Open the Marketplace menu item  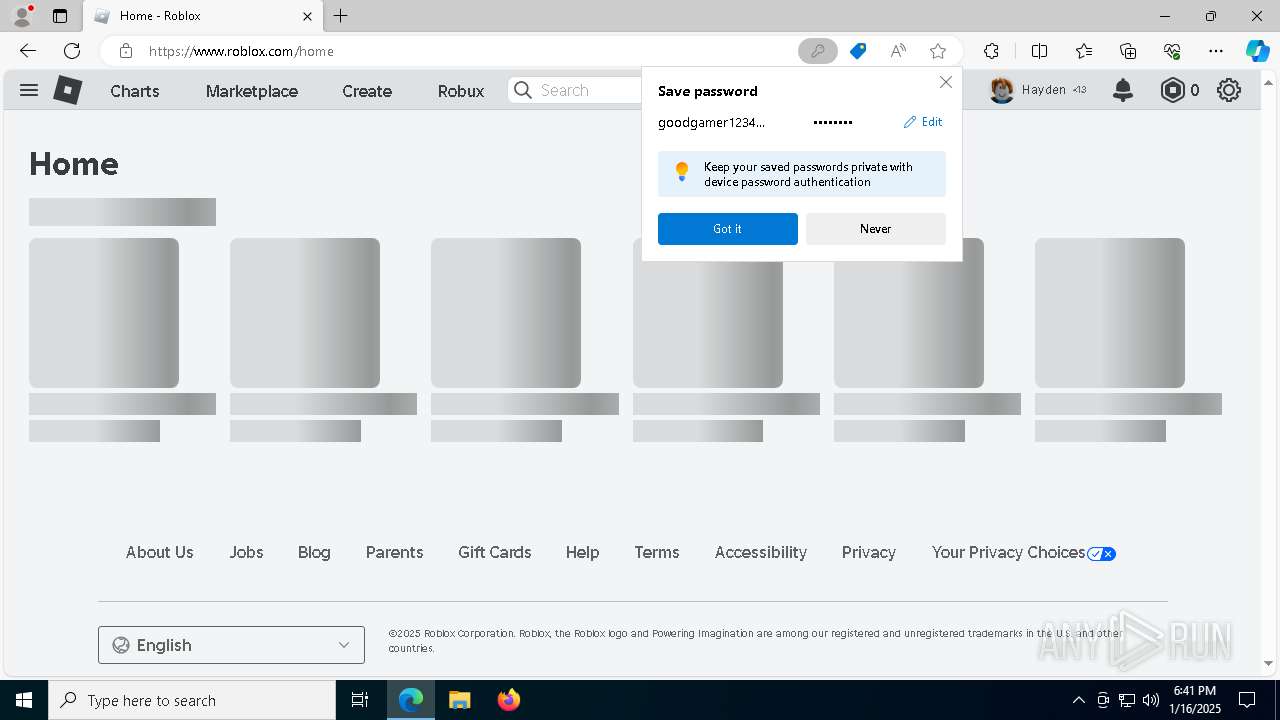pos(252,91)
